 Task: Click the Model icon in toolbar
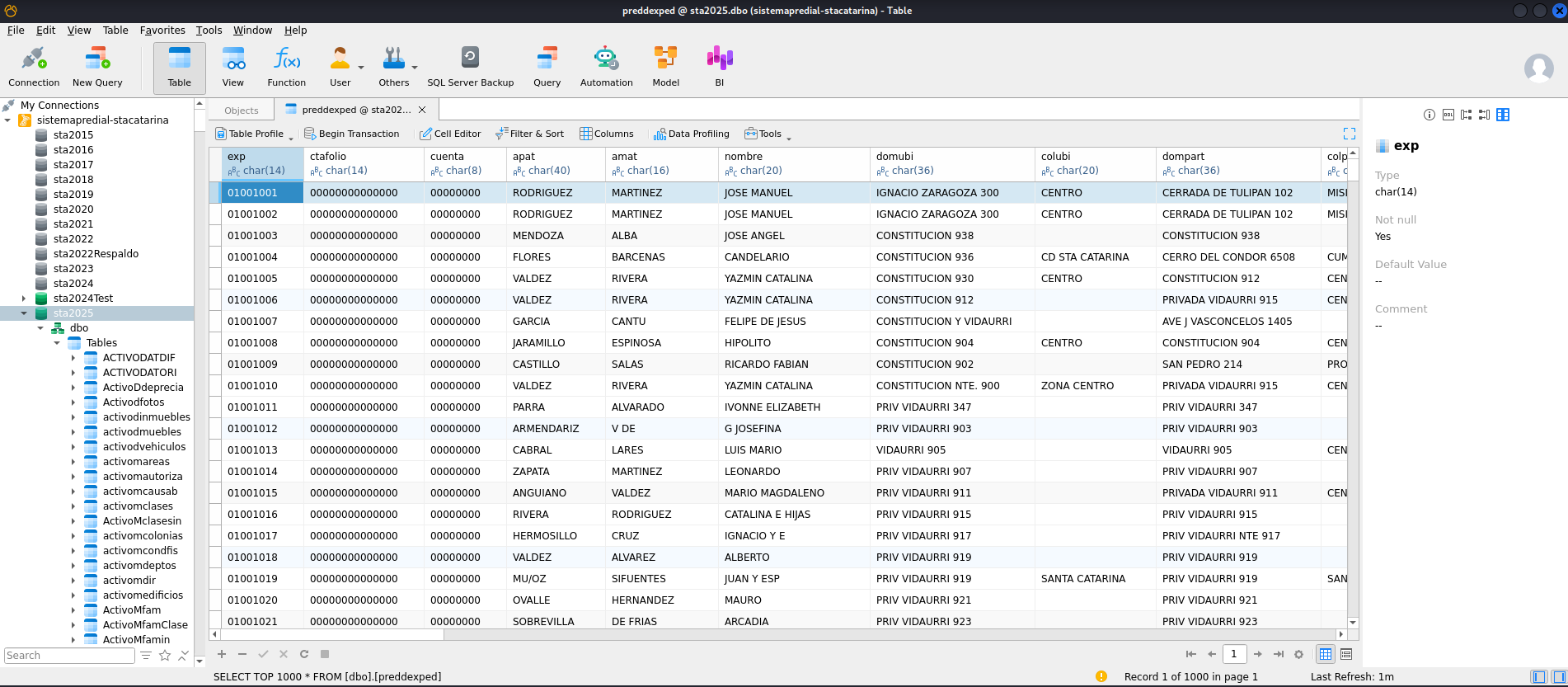click(x=665, y=66)
